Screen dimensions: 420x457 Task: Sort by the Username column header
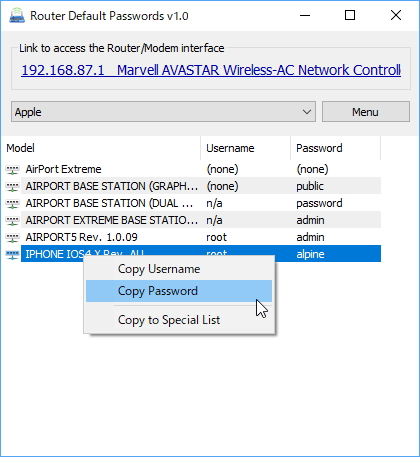[x=246, y=148]
